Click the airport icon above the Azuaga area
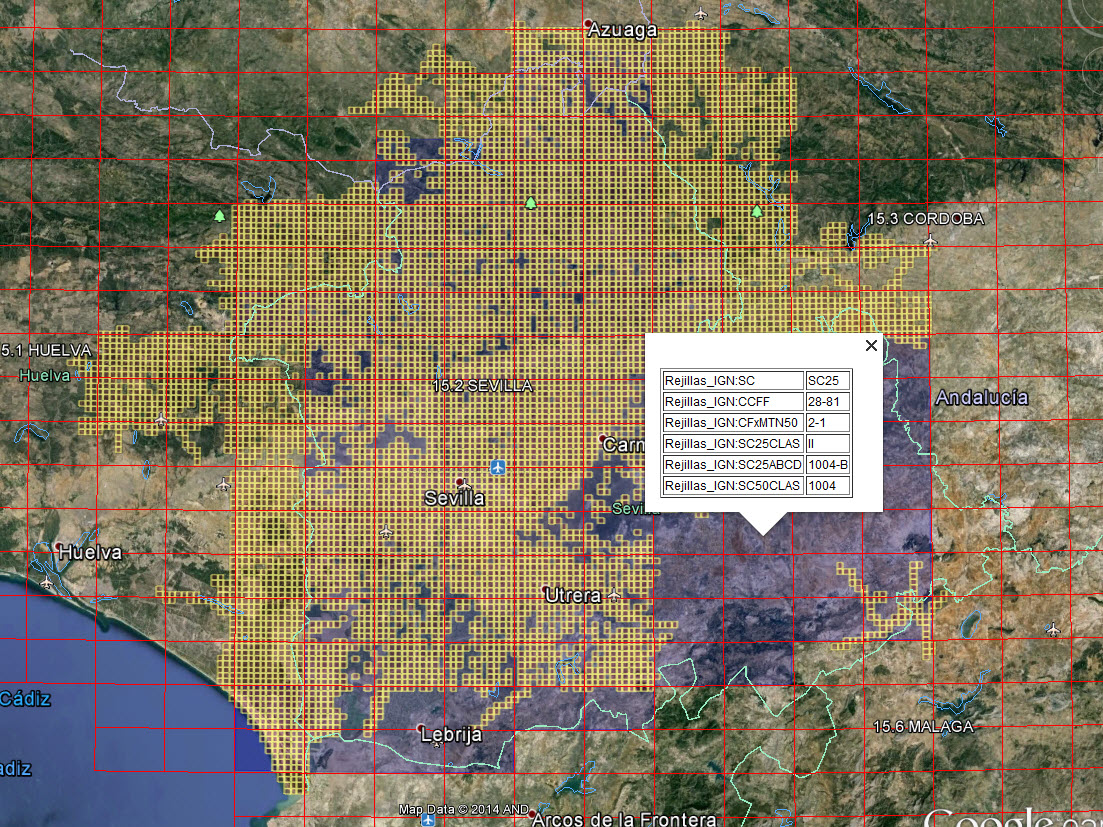Image resolution: width=1103 pixels, height=827 pixels. pyautogui.click(x=700, y=14)
